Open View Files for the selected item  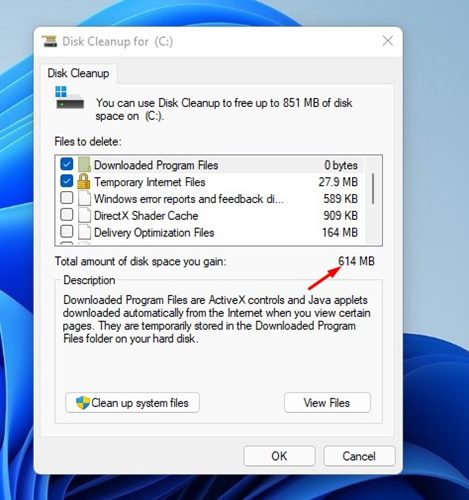(327, 403)
